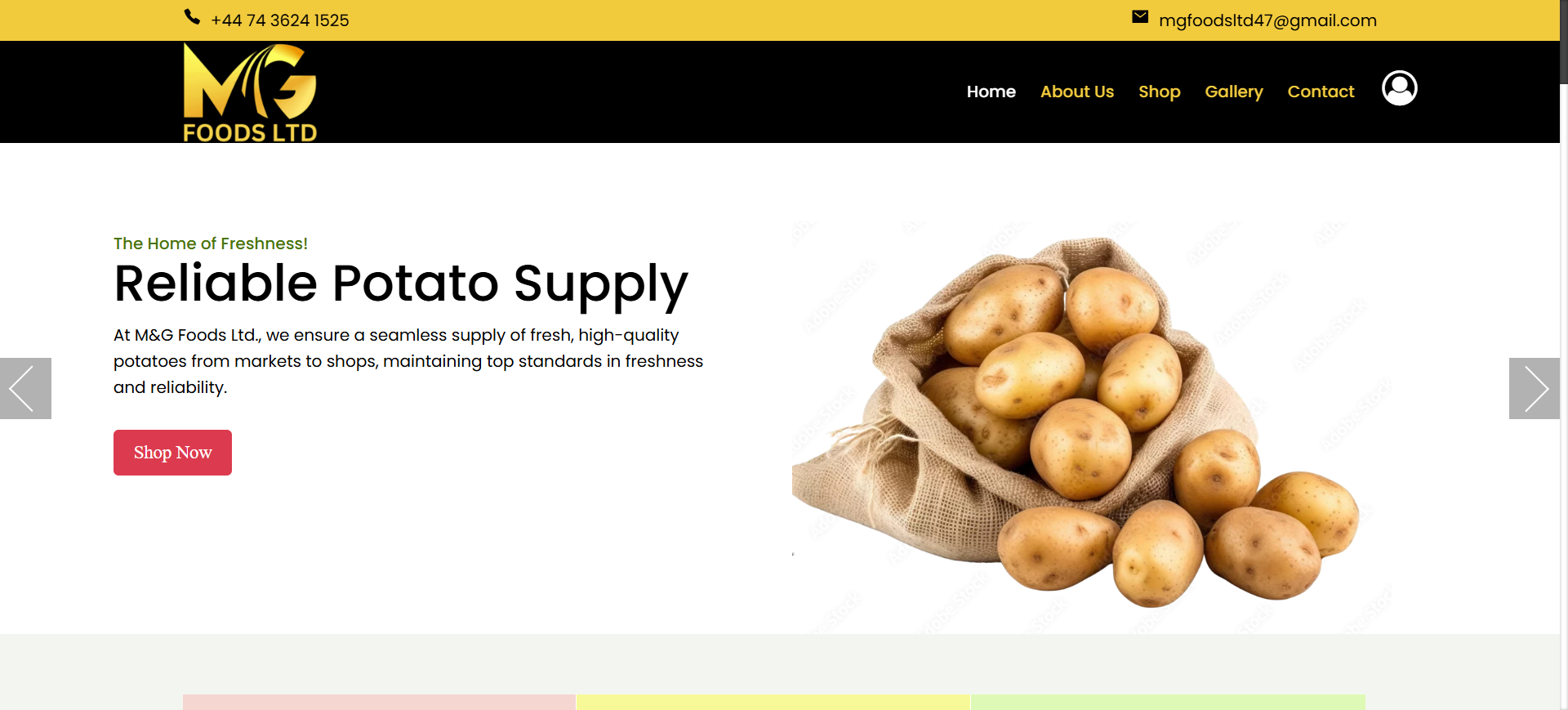Click the yellow card strip below slider
The height and width of the screenshot is (710, 1568).
tap(773, 702)
